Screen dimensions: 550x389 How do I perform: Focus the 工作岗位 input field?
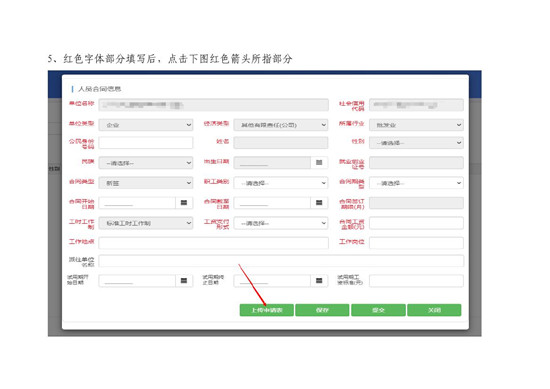416,243
